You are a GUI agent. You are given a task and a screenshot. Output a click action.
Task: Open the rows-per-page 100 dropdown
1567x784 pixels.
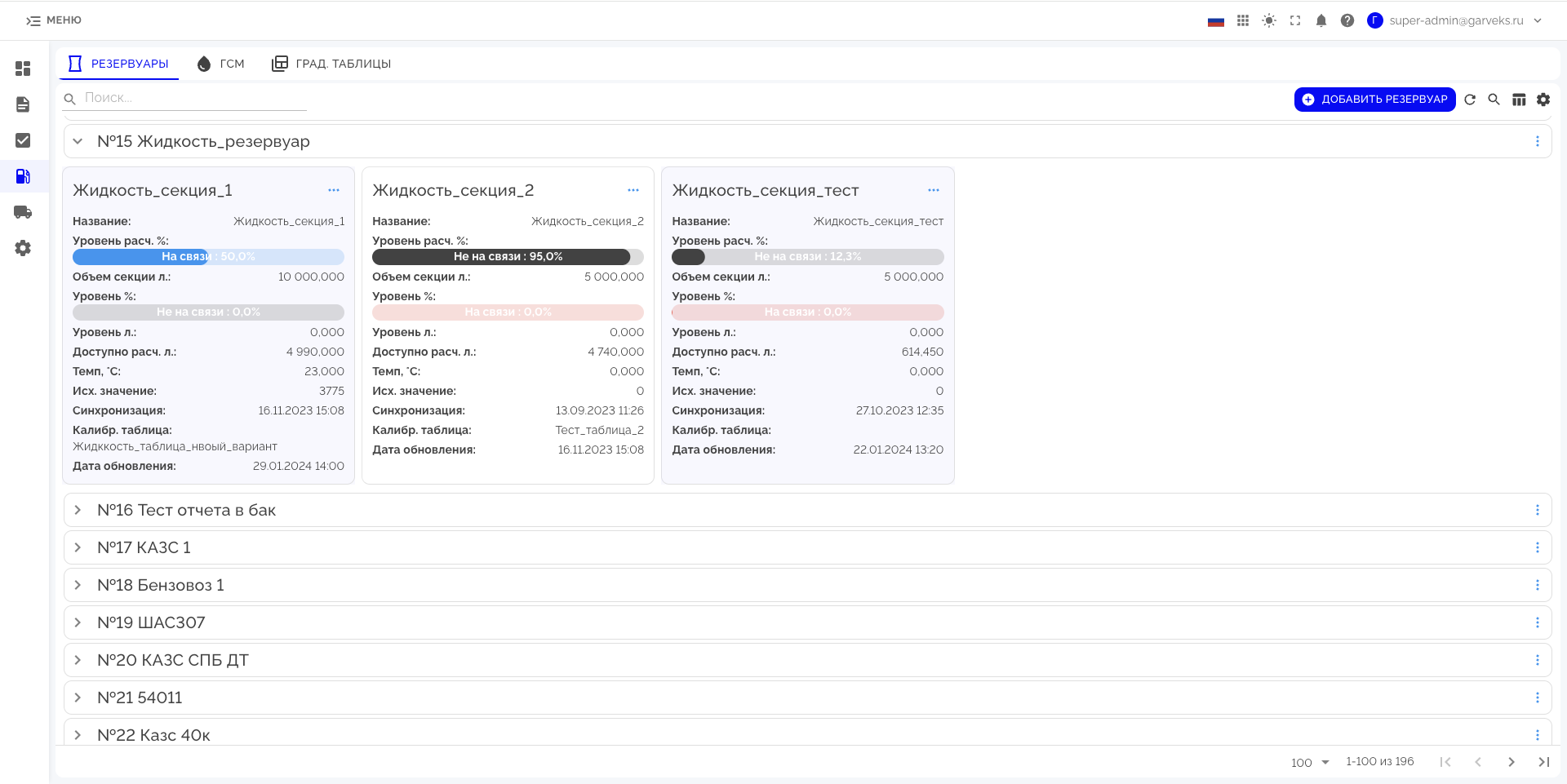1310,762
